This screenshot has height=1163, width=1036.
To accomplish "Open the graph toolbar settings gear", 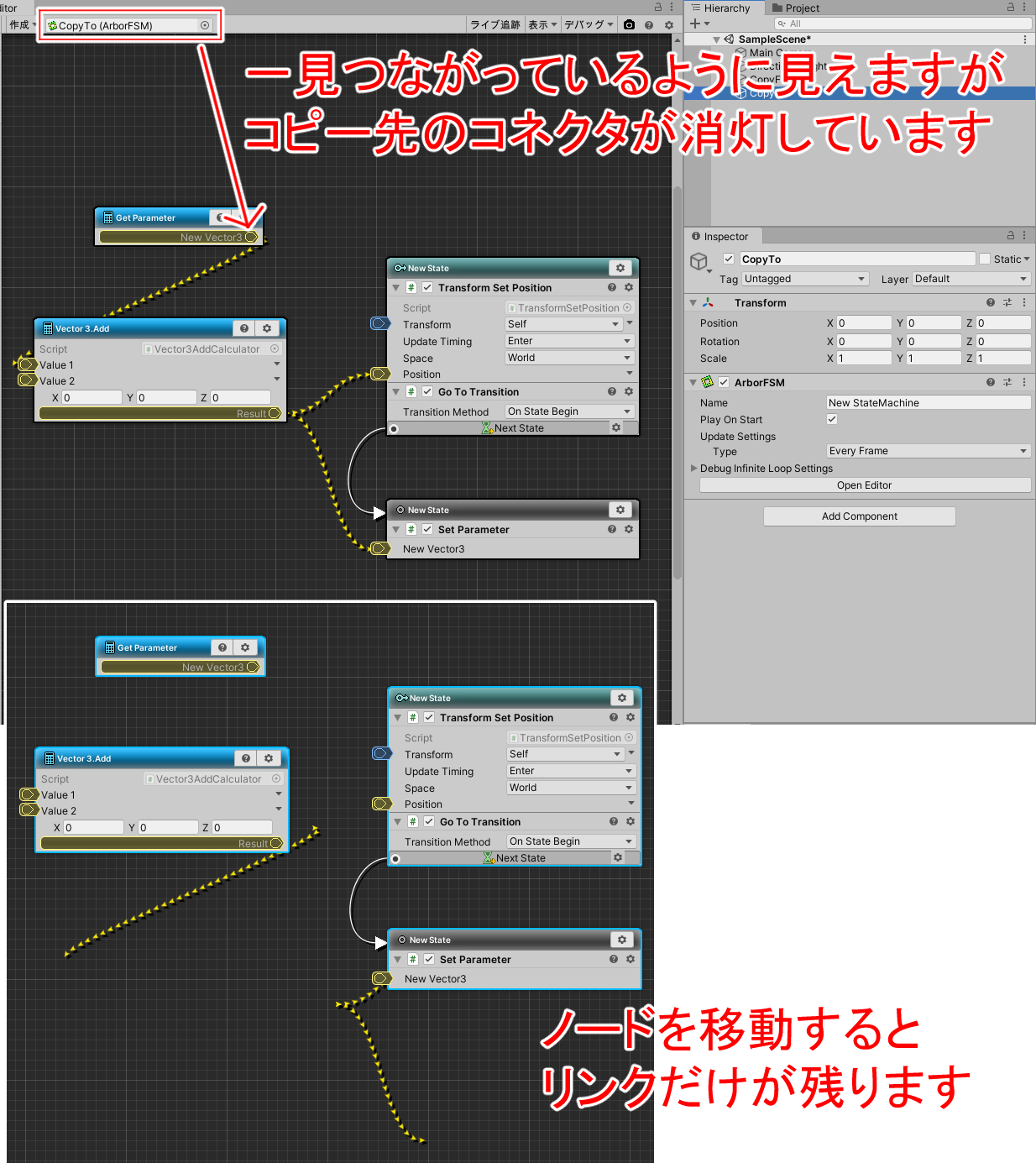I will tap(669, 25).
